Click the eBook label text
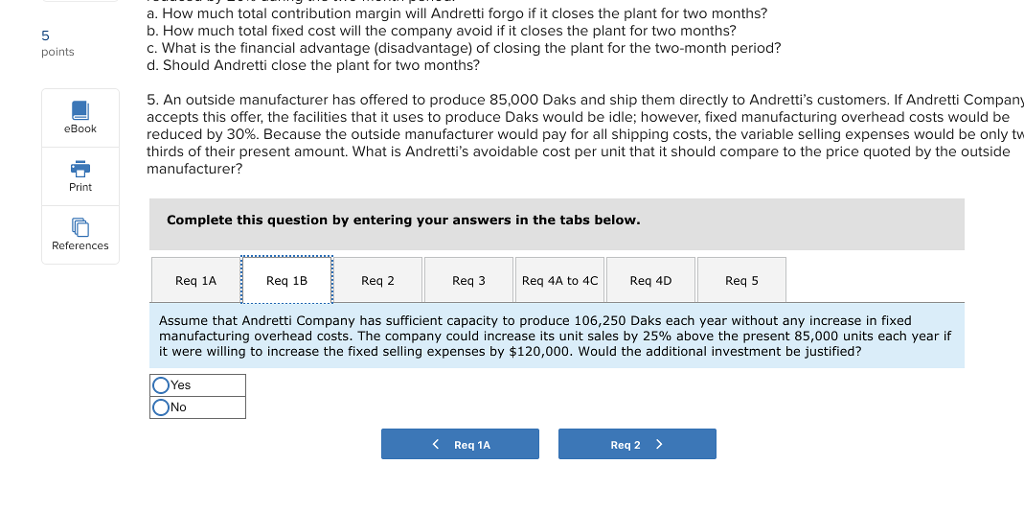 pos(80,129)
